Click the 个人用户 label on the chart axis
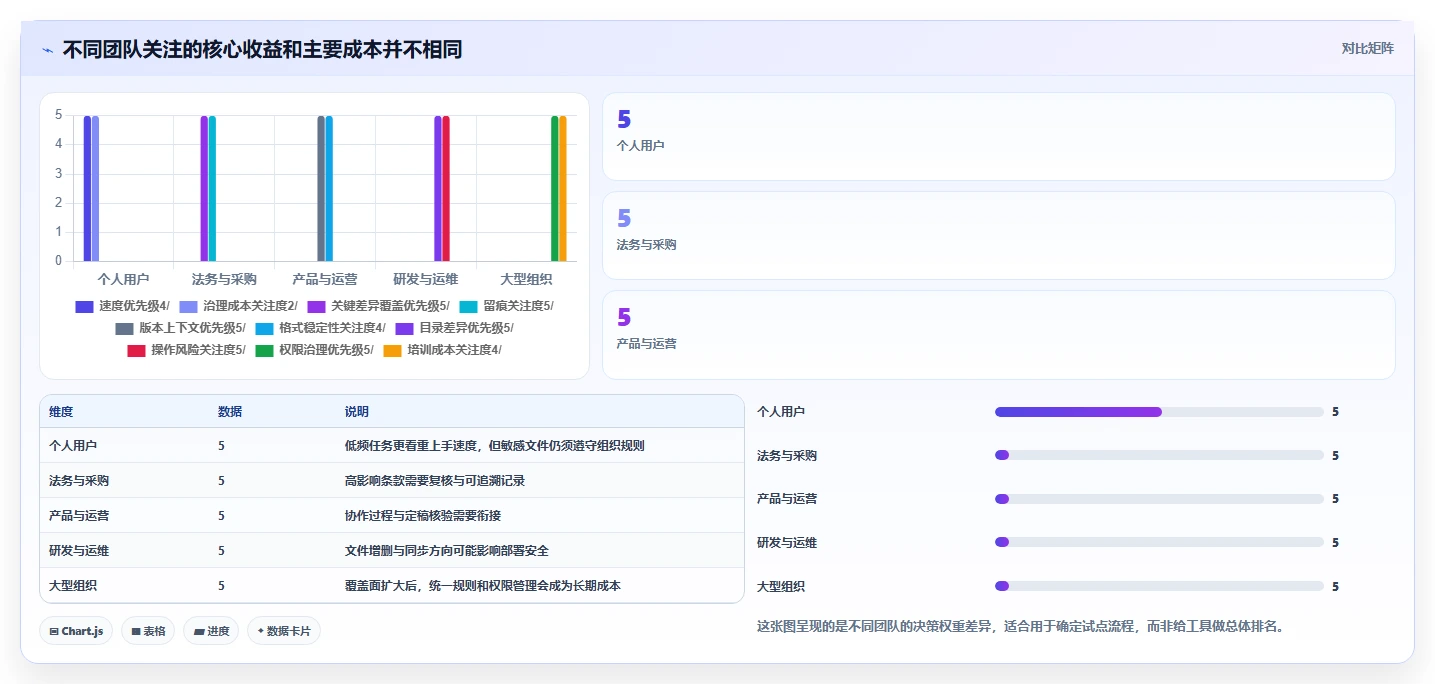 124,279
